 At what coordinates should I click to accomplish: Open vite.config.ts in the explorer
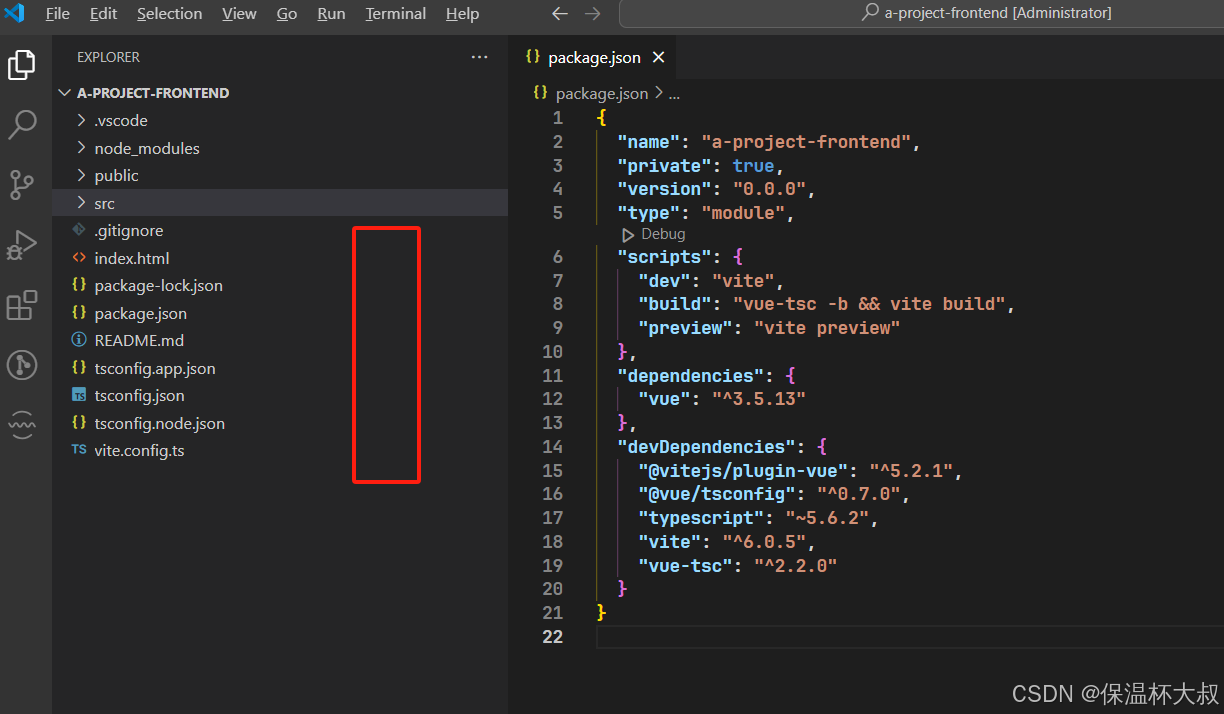(x=139, y=451)
